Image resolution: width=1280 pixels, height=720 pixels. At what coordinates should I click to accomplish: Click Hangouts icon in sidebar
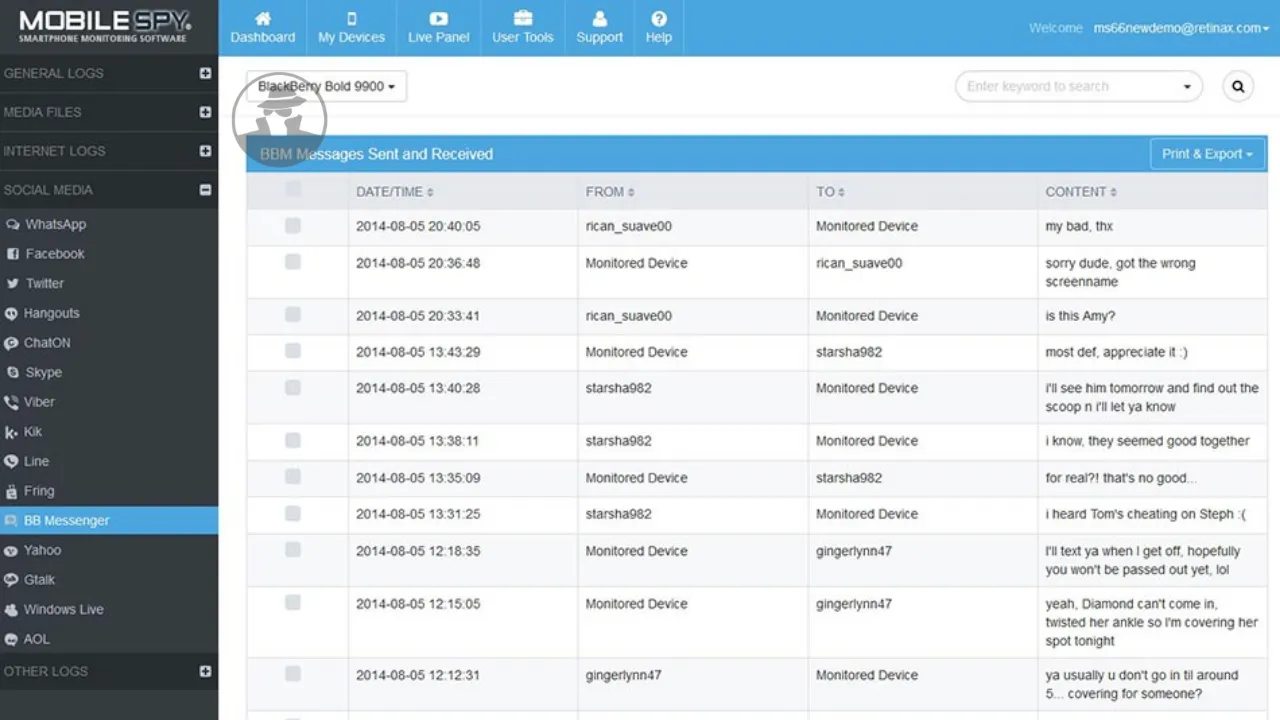[12, 313]
